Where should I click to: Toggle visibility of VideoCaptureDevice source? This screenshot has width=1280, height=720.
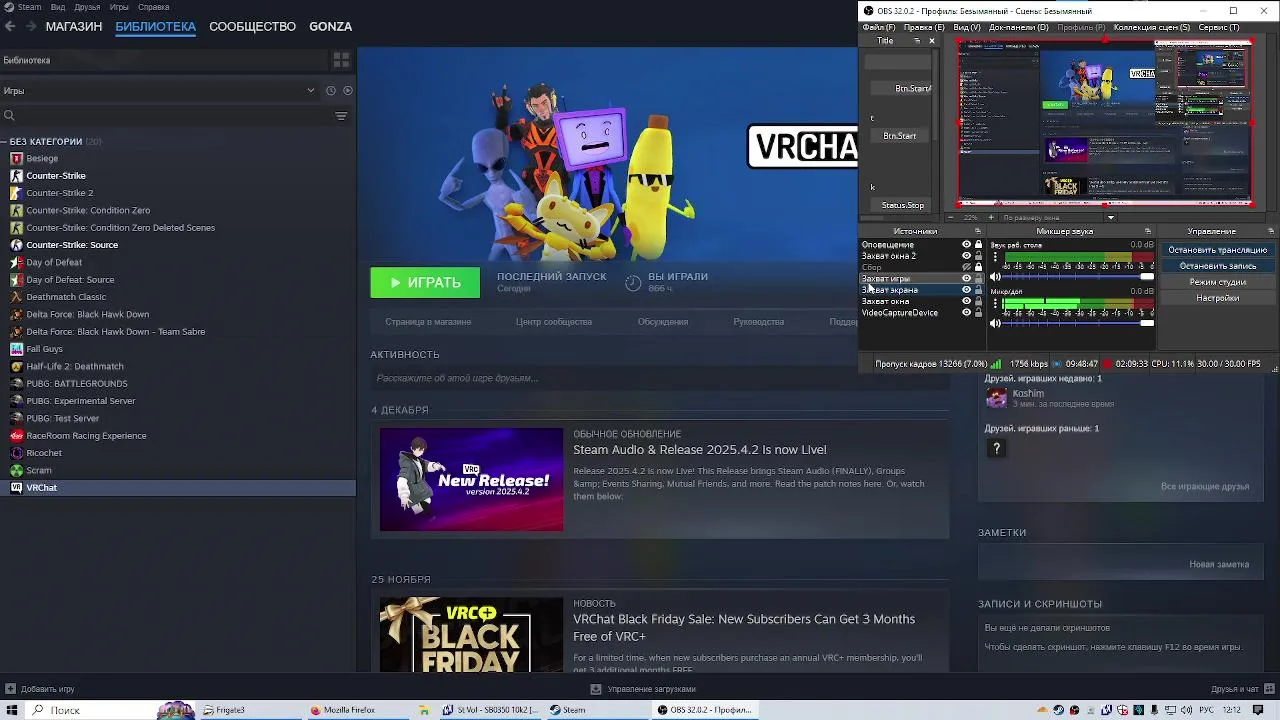966,313
